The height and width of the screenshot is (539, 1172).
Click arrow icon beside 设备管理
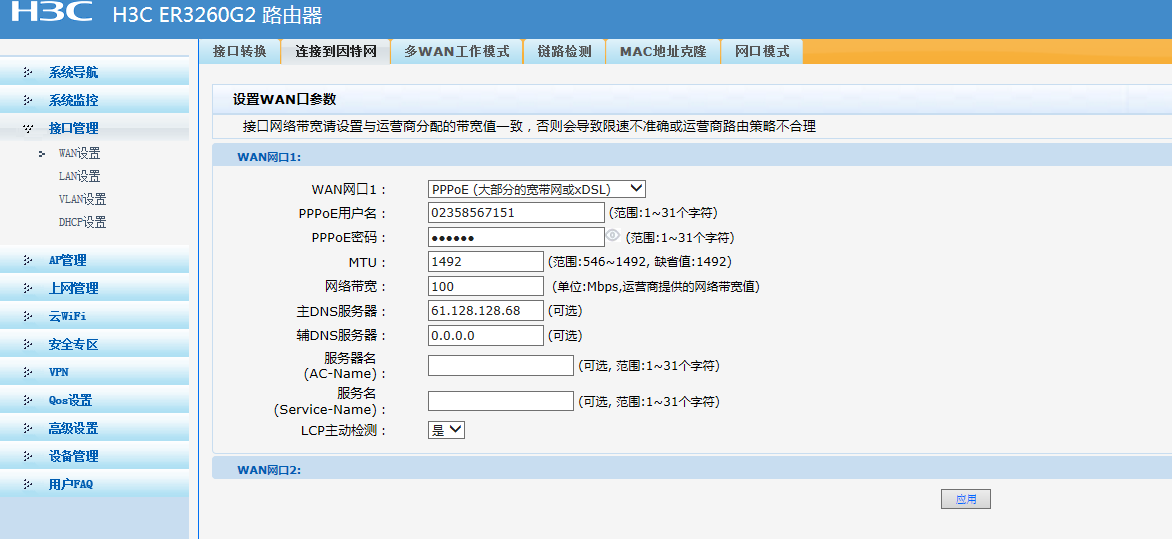point(28,456)
